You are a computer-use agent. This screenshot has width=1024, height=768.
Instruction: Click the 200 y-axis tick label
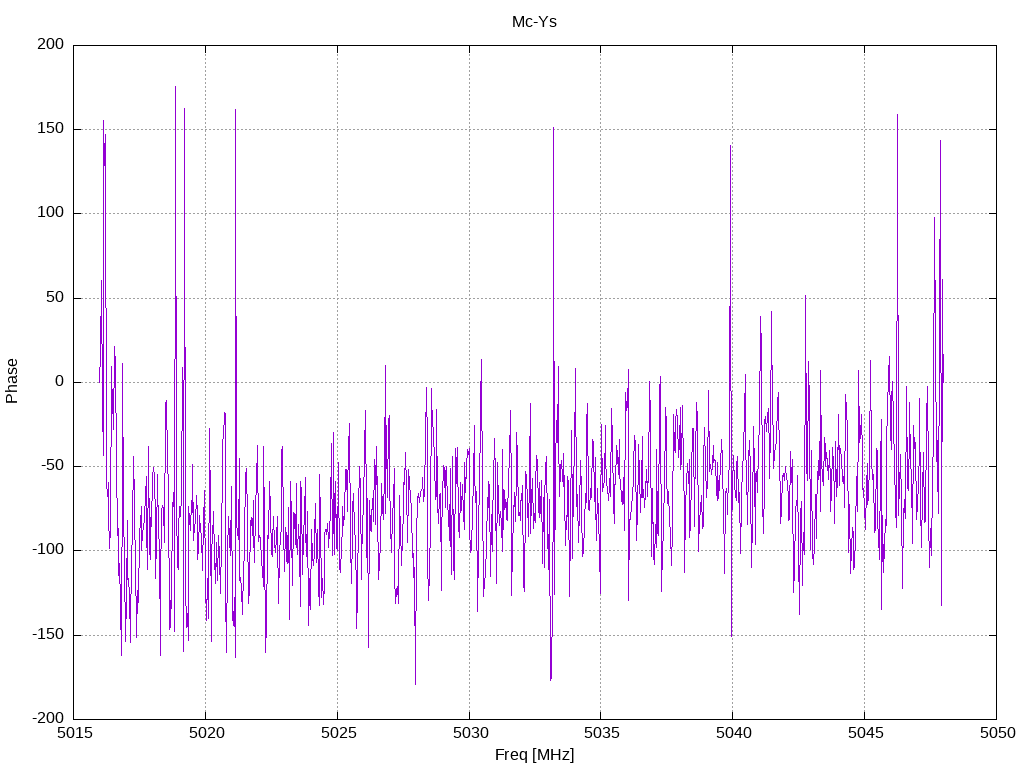point(51,44)
